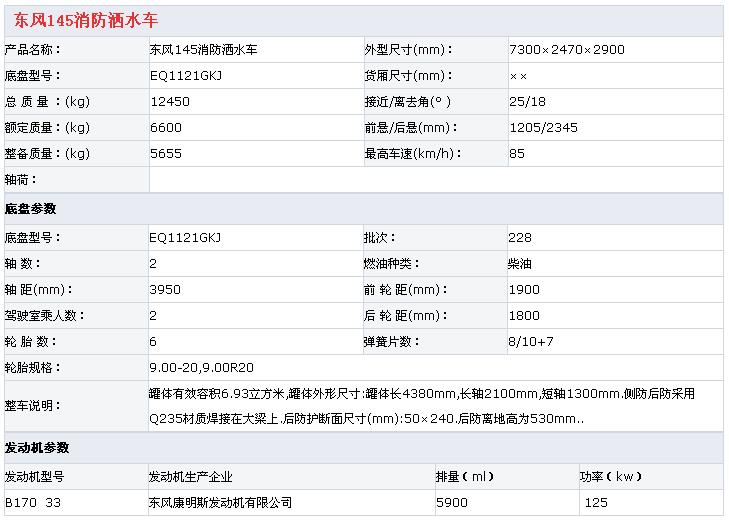Click the 弹簧片数 label

[391, 342]
